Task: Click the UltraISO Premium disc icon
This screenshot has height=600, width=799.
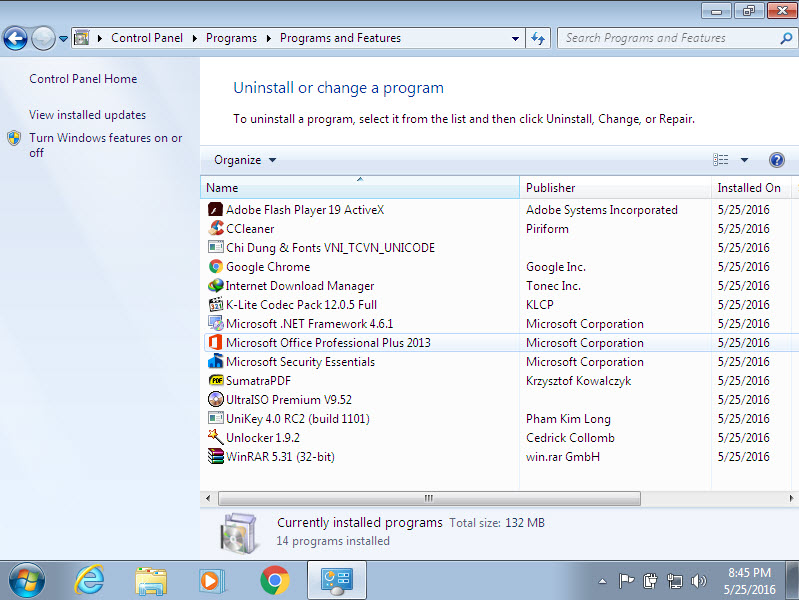Action: click(216, 399)
